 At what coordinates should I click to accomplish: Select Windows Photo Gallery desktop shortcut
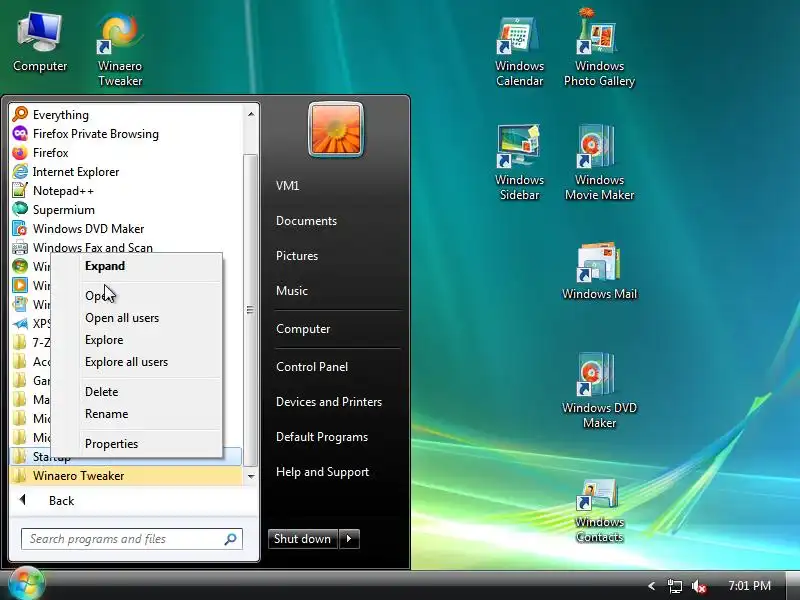(599, 48)
